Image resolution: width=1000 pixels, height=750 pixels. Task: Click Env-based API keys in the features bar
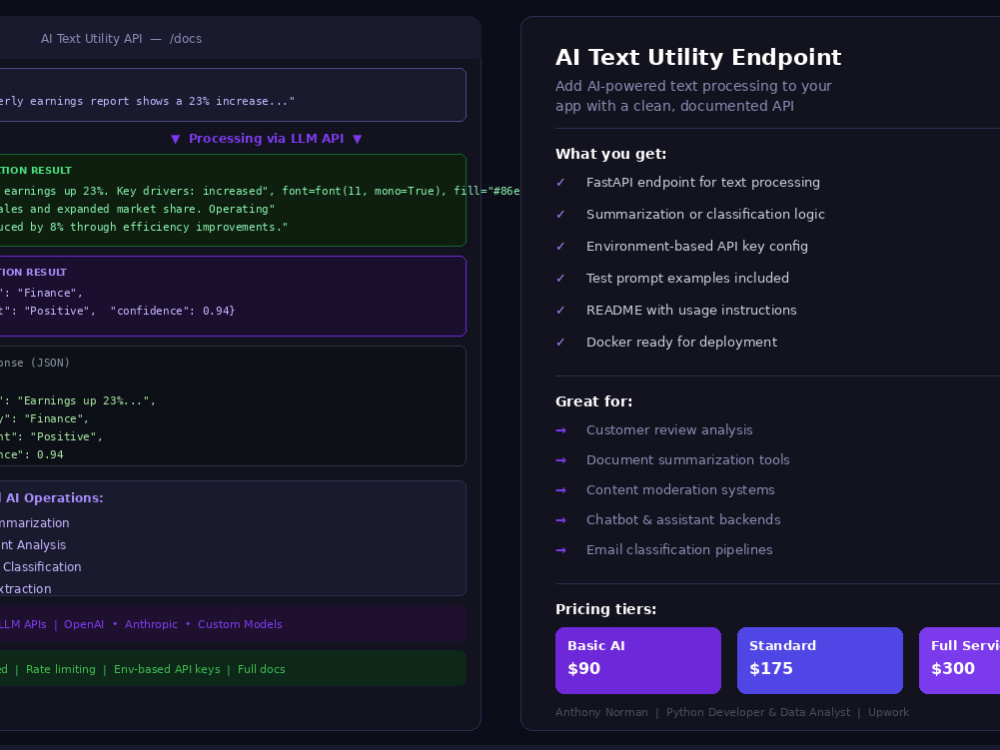(166, 669)
